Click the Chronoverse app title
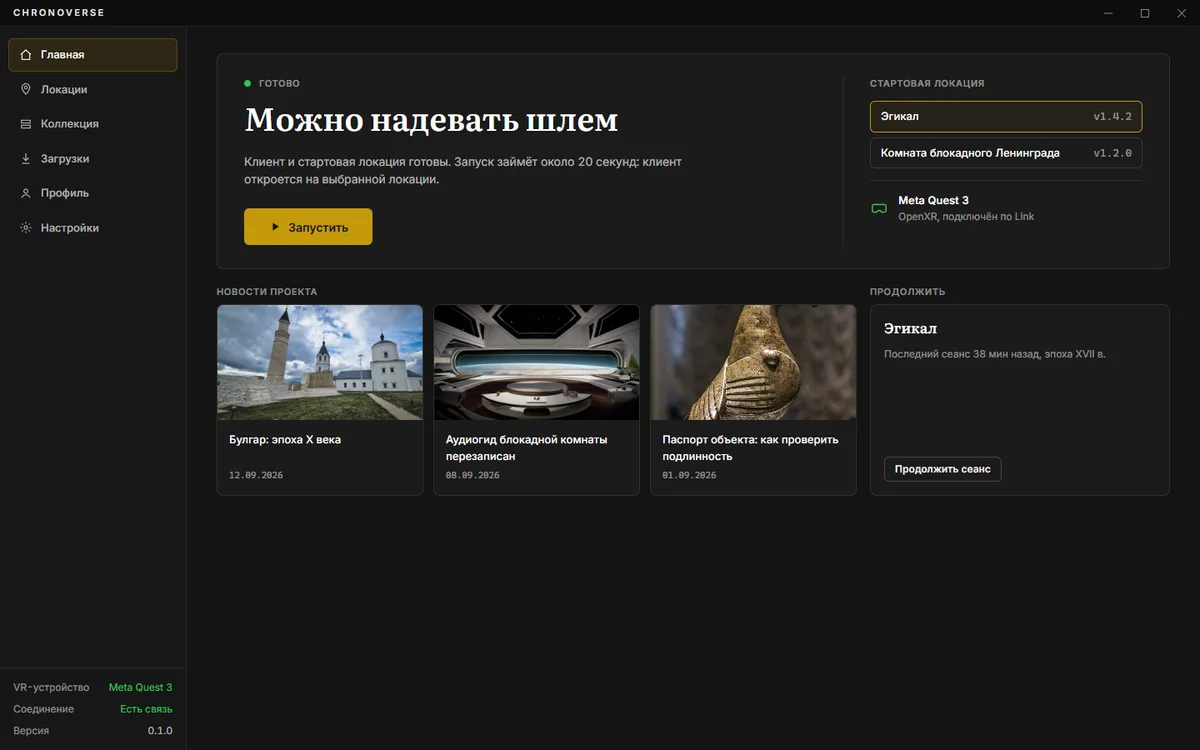The width and height of the screenshot is (1200, 750). tap(59, 13)
